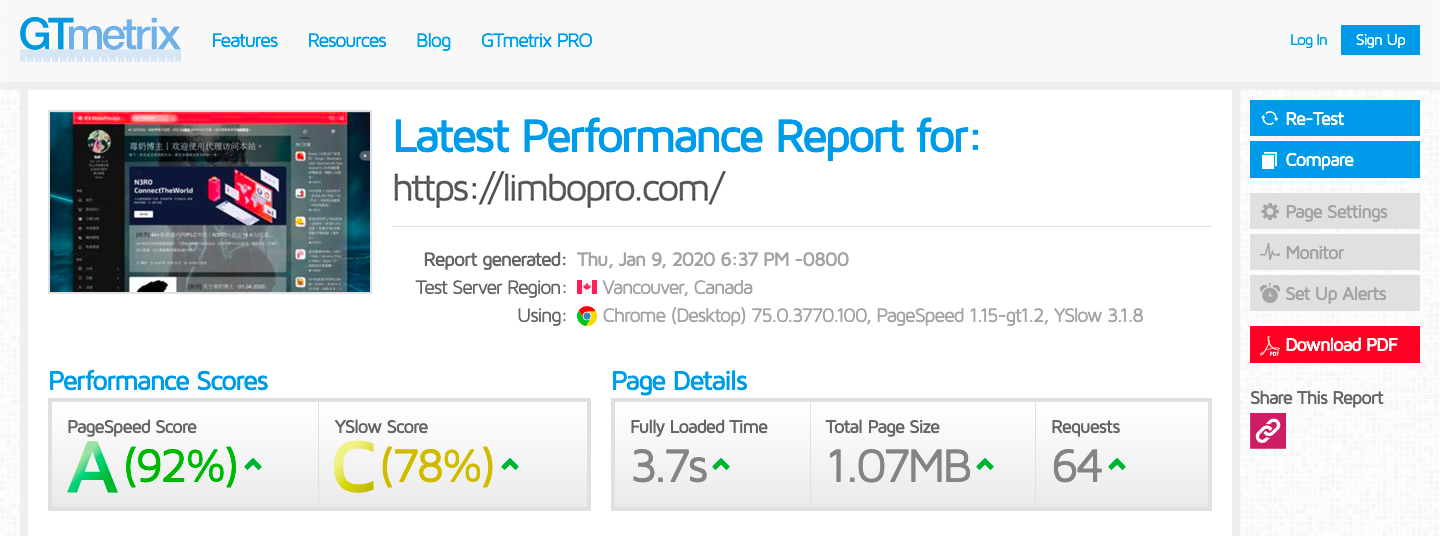The width and height of the screenshot is (1440, 536).
Task: Click the share report link icon
Action: coord(1268,431)
